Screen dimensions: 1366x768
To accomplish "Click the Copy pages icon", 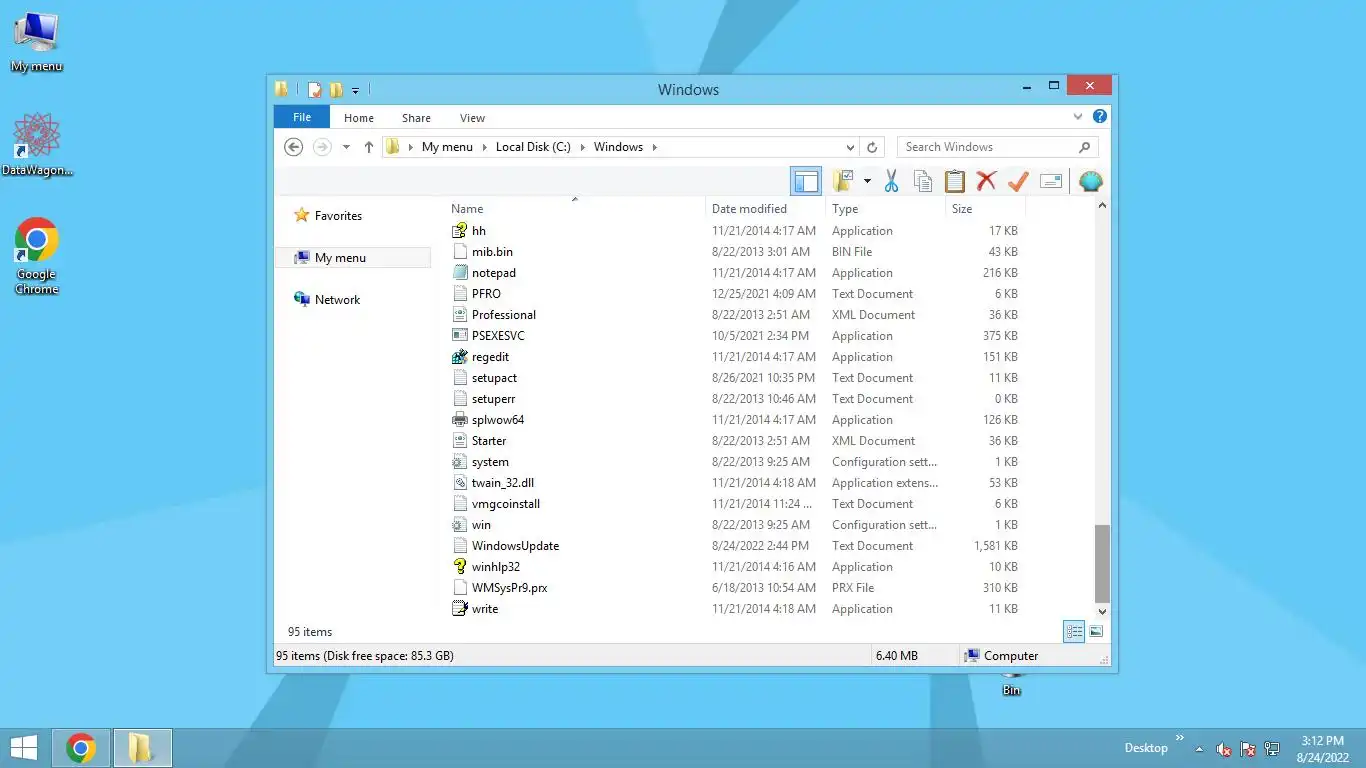I will click(x=923, y=181).
